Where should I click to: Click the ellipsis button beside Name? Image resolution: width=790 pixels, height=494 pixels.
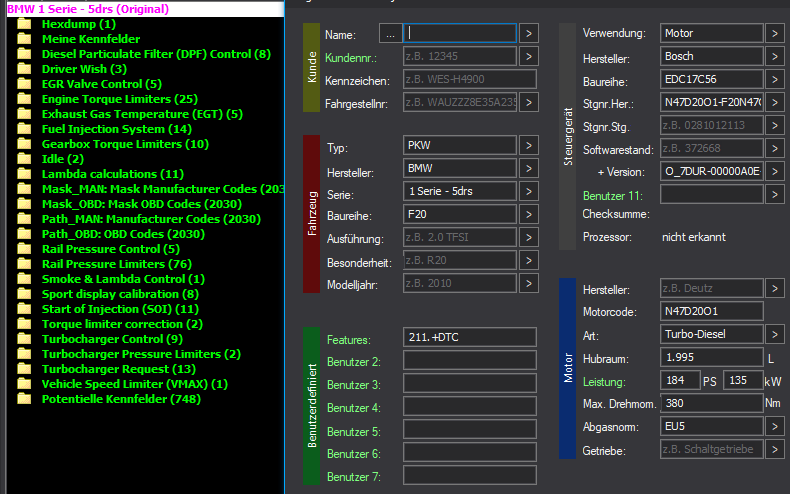pos(390,34)
